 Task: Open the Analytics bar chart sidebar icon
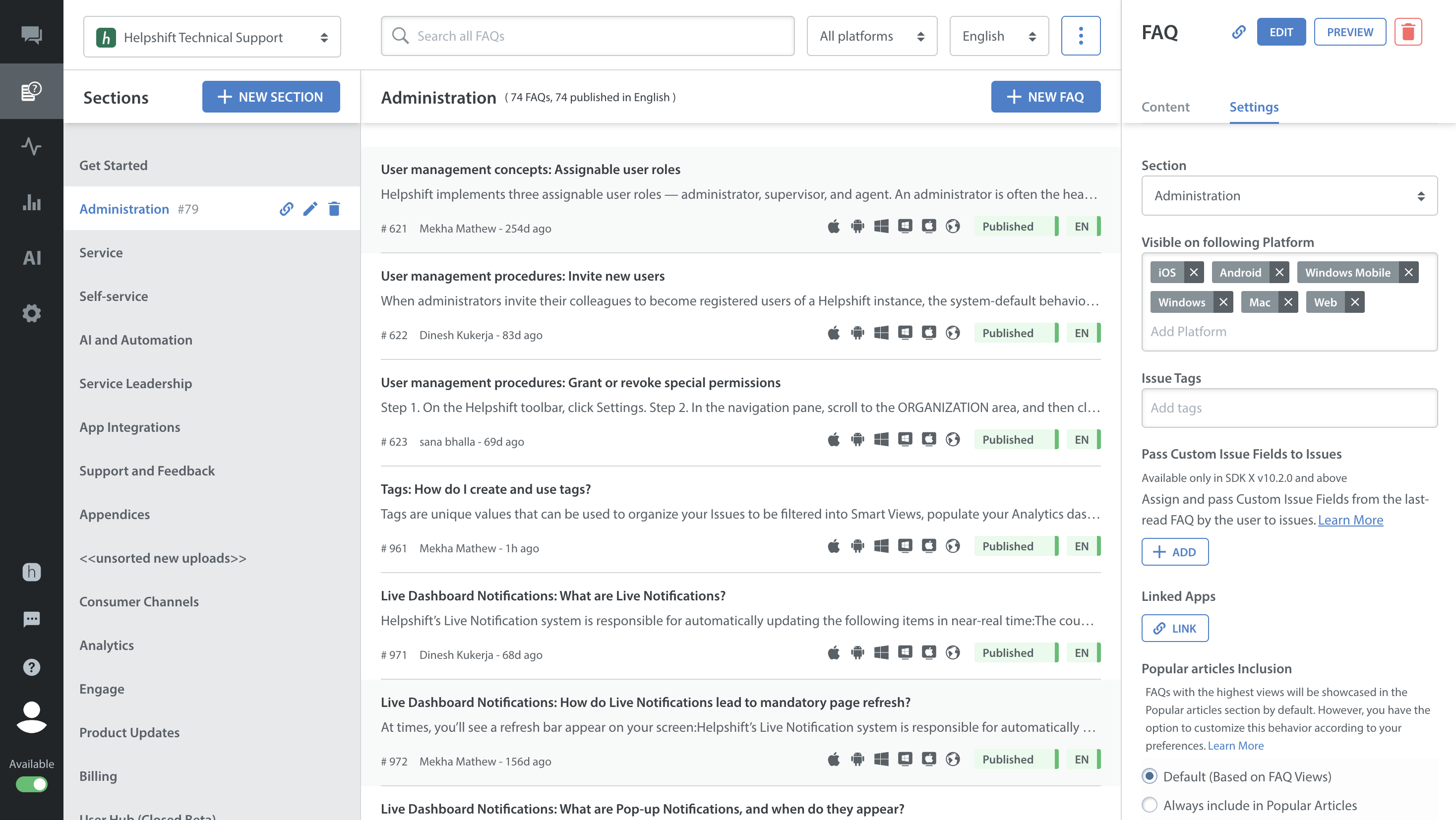point(32,202)
